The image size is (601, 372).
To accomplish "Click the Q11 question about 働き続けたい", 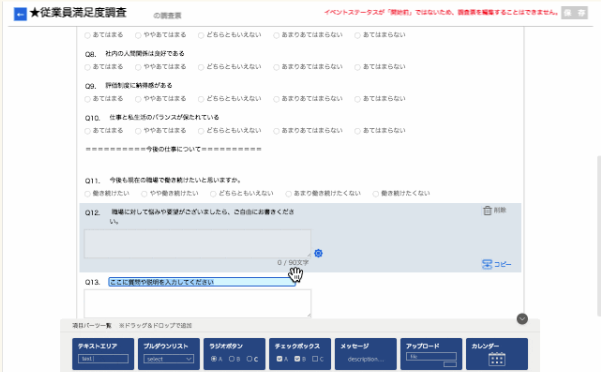I will tap(175, 180).
